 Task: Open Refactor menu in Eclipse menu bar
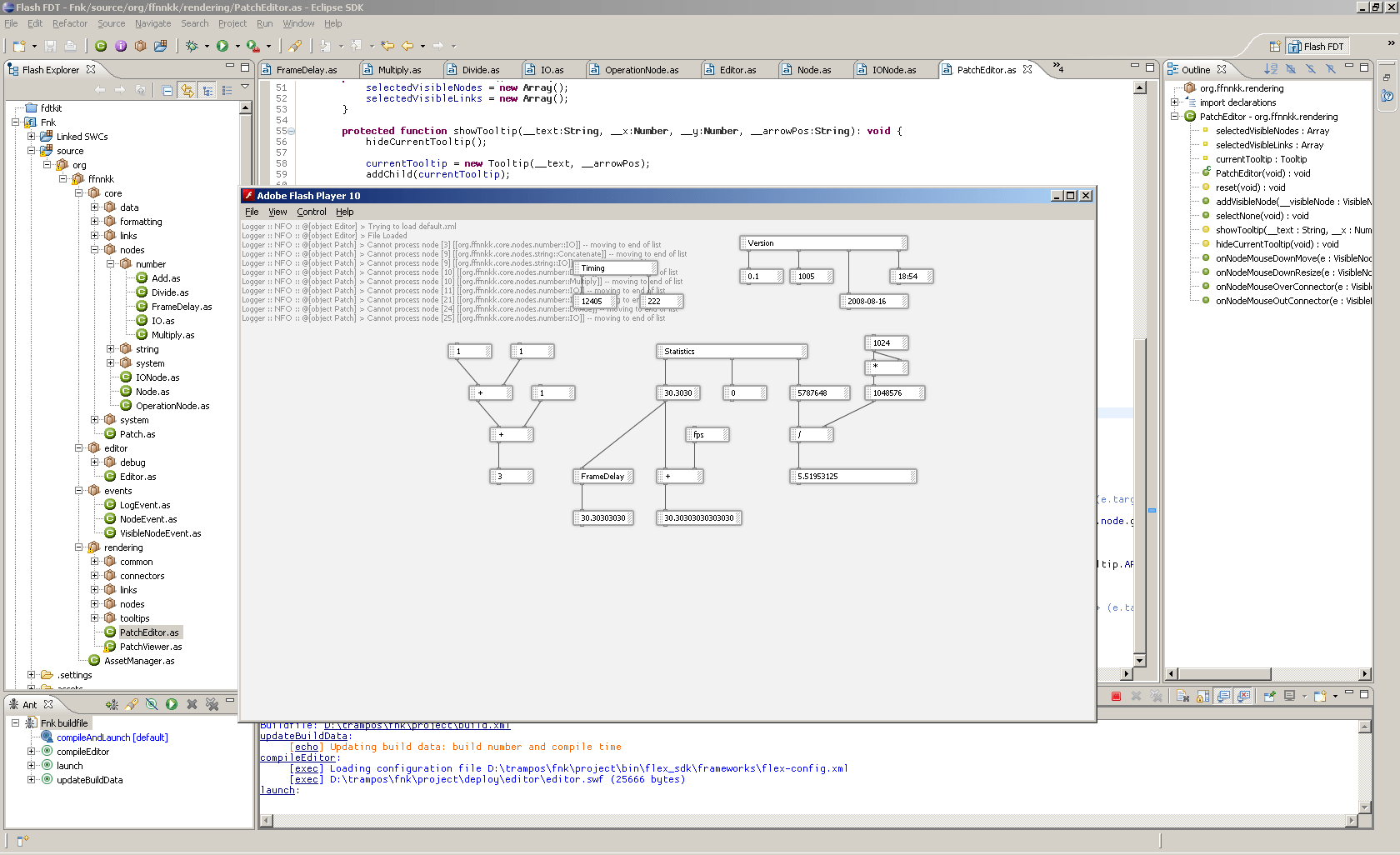(x=70, y=23)
